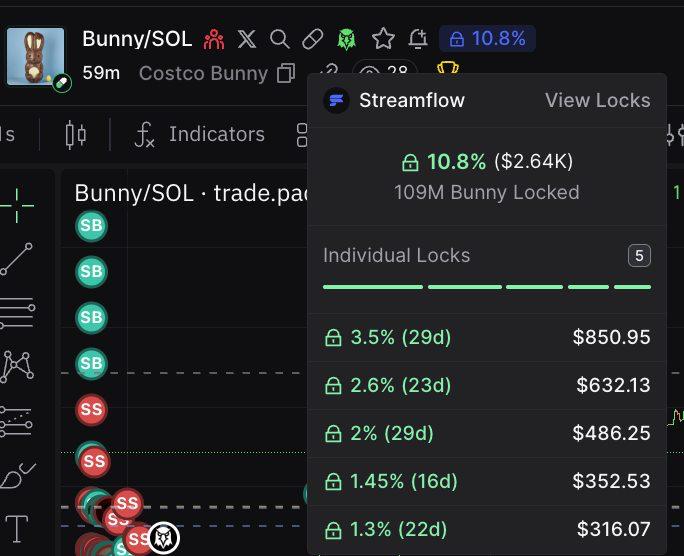The width and height of the screenshot is (684, 556).
Task: Select the forecasting projection tool
Action: pyautogui.click(x=17, y=421)
